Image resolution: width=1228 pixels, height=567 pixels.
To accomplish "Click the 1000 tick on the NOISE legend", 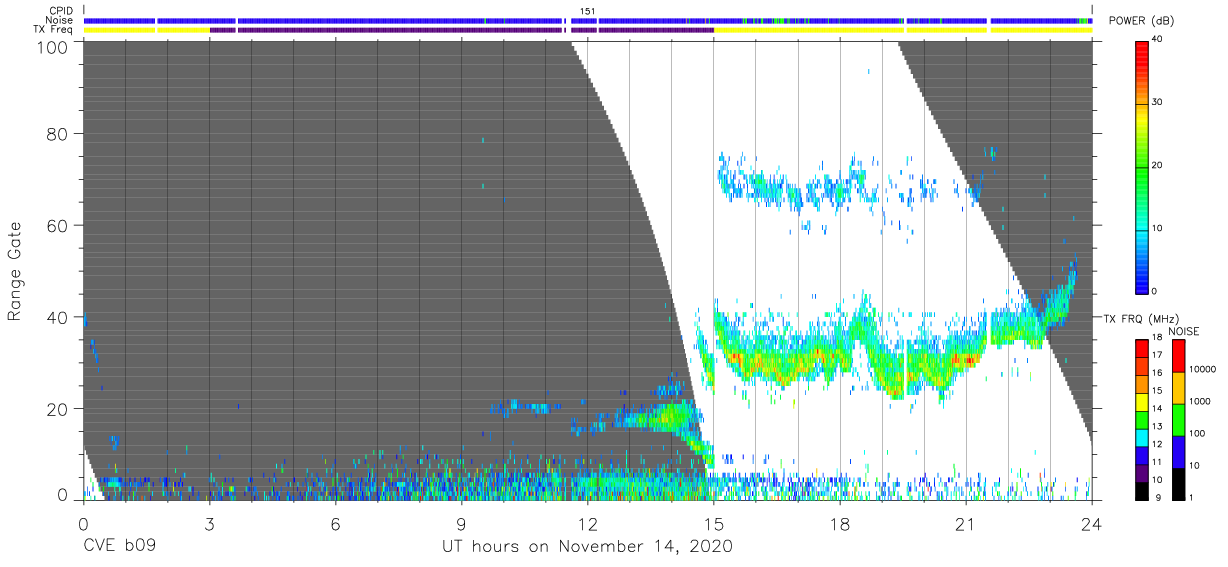I will pos(1200,402).
